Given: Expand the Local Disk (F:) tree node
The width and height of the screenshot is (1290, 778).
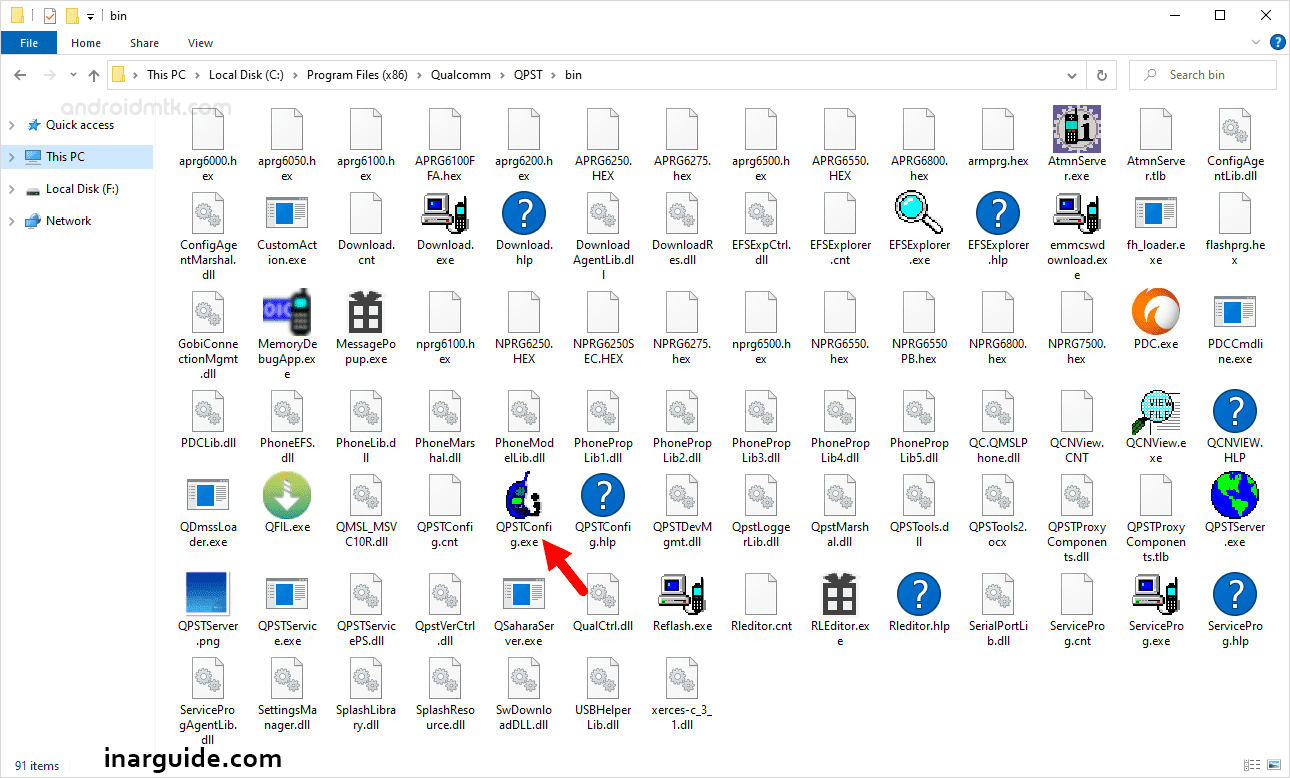Looking at the screenshot, I should (11, 189).
